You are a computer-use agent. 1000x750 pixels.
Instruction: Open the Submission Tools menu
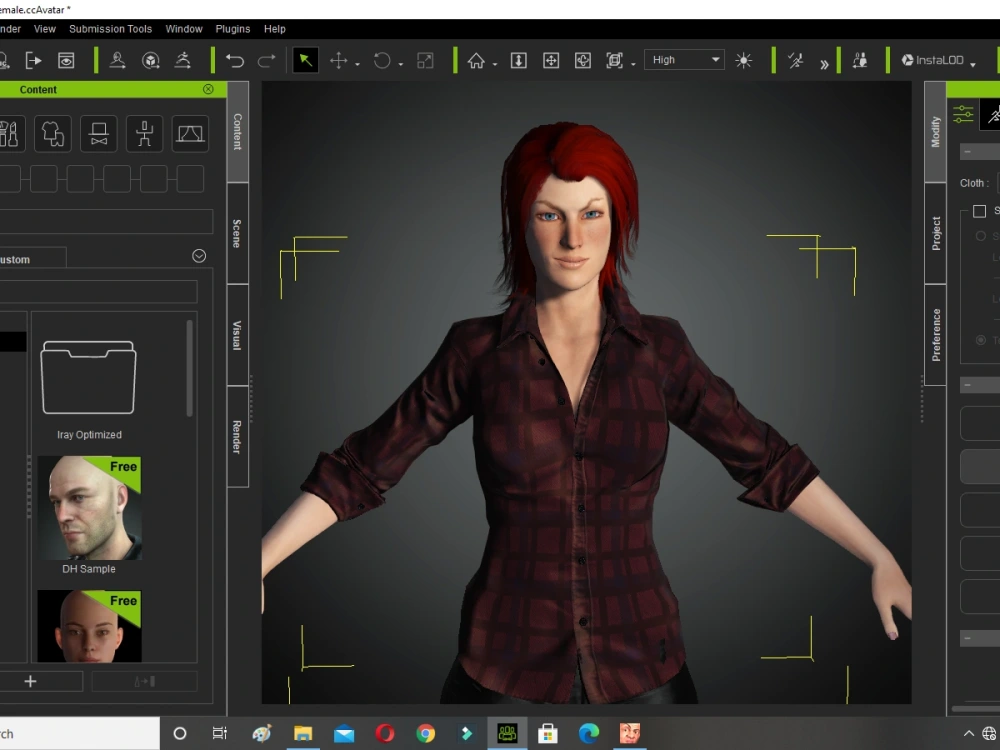(x=110, y=29)
